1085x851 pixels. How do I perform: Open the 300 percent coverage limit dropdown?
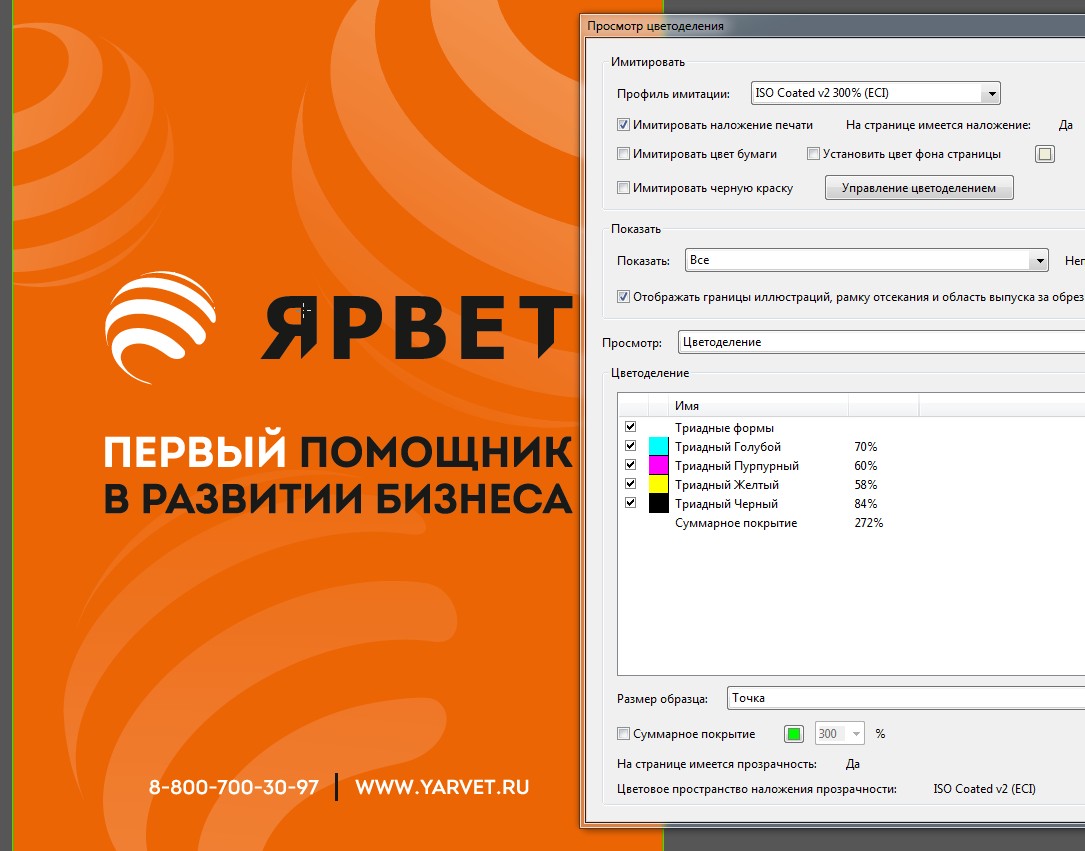839,733
